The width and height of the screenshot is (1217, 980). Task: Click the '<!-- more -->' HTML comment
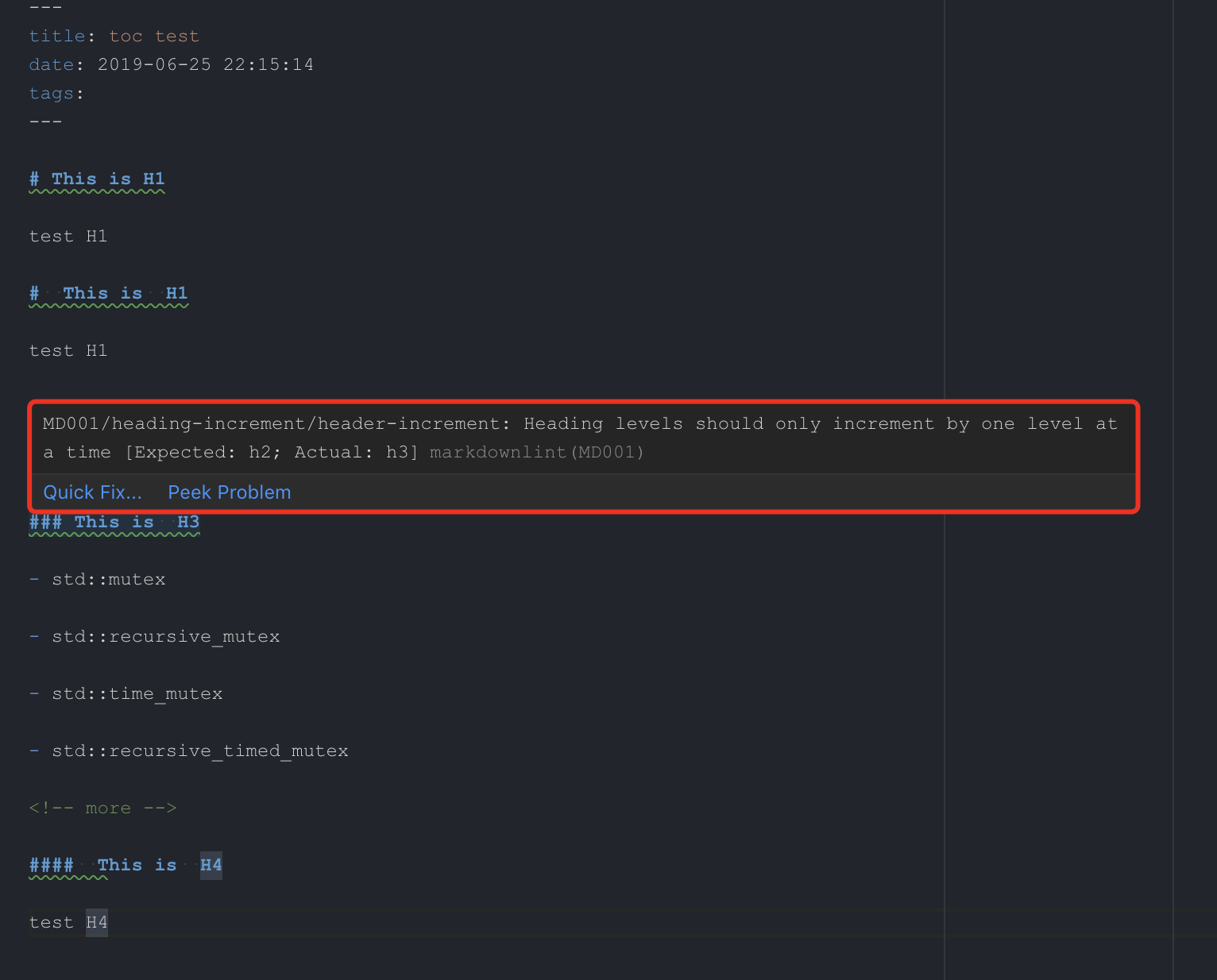pyautogui.click(x=102, y=808)
